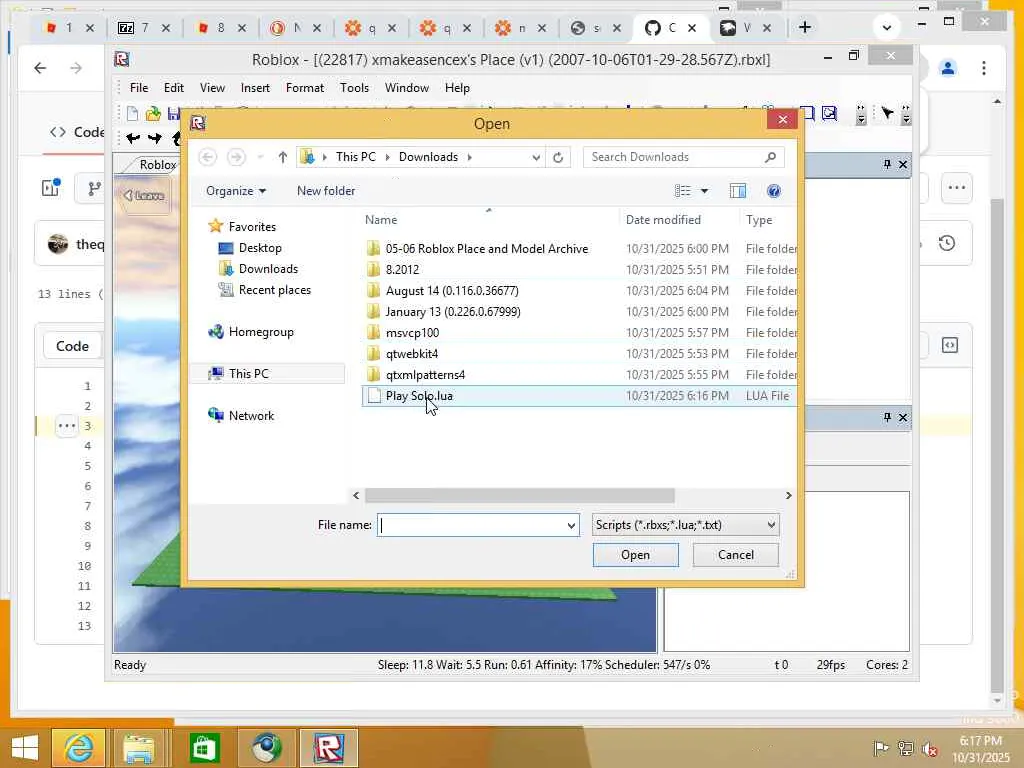Click the volume icon in system tray
Viewport: 1024px width, 768px height.
pos(930,749)
